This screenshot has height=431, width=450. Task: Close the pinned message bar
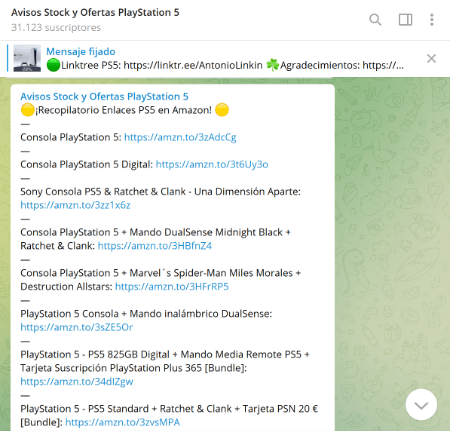(431, 59)
